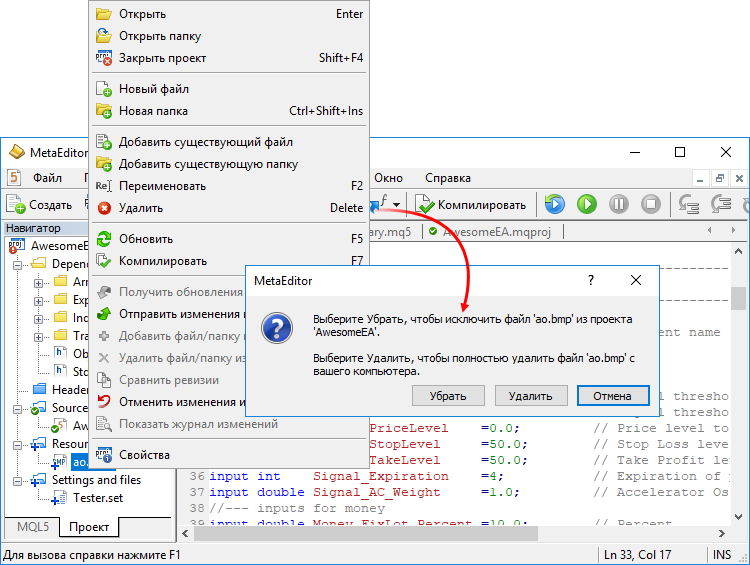750x565 pixels.
Task: Click the red Удалить icon in menu
Action: 104,208
